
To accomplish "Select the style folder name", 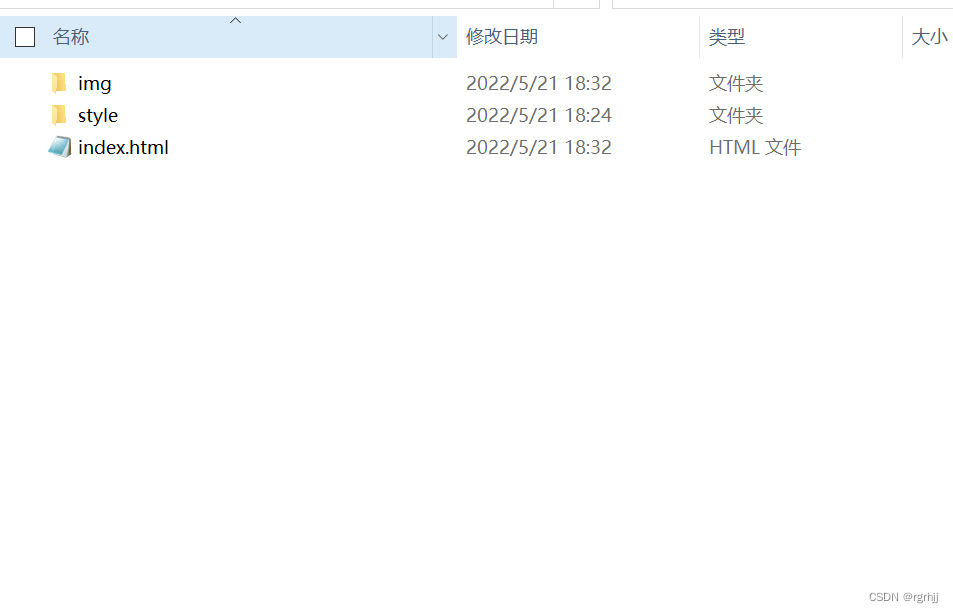I will coord(98,115).
